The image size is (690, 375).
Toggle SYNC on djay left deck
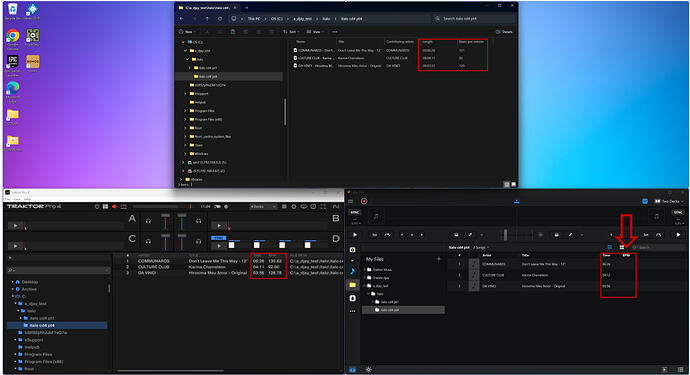pos(355,212)
